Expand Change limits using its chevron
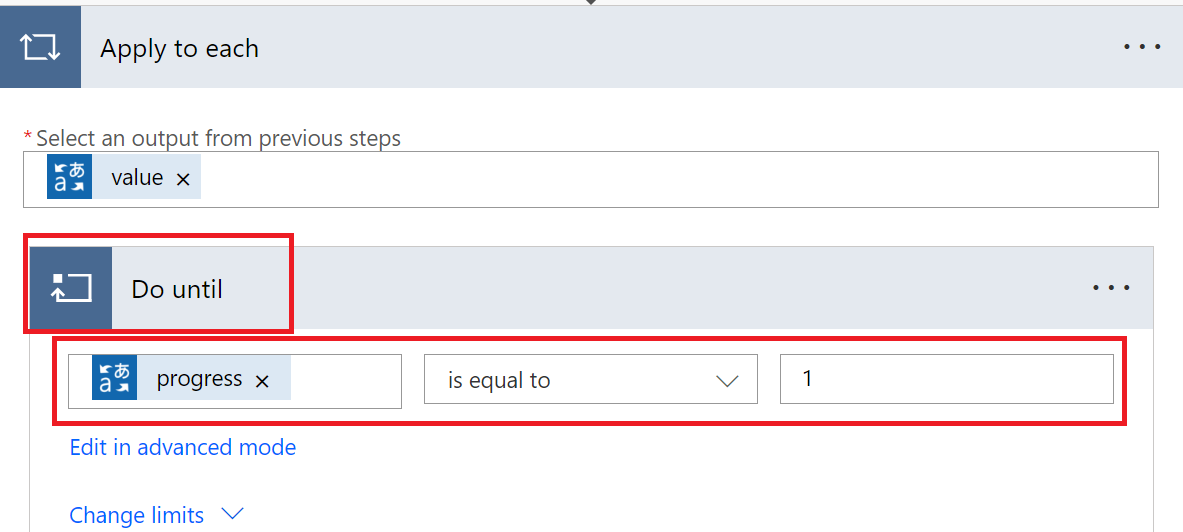The image size is (1183, 532). (232, 514)
